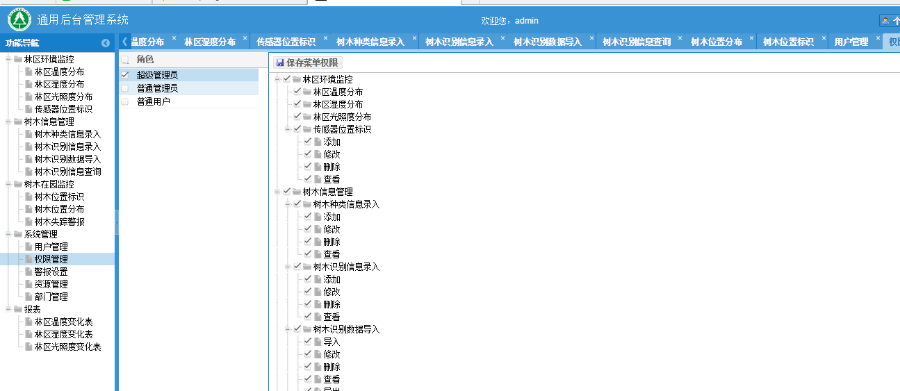Image resolution: width=900 pixels, height=391 pixels.
Task: Close the 林区湿度分布 tab
Action: (245, 38)
